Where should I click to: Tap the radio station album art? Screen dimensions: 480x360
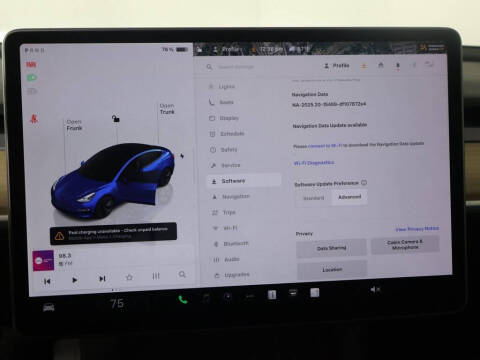click(43, 260)
